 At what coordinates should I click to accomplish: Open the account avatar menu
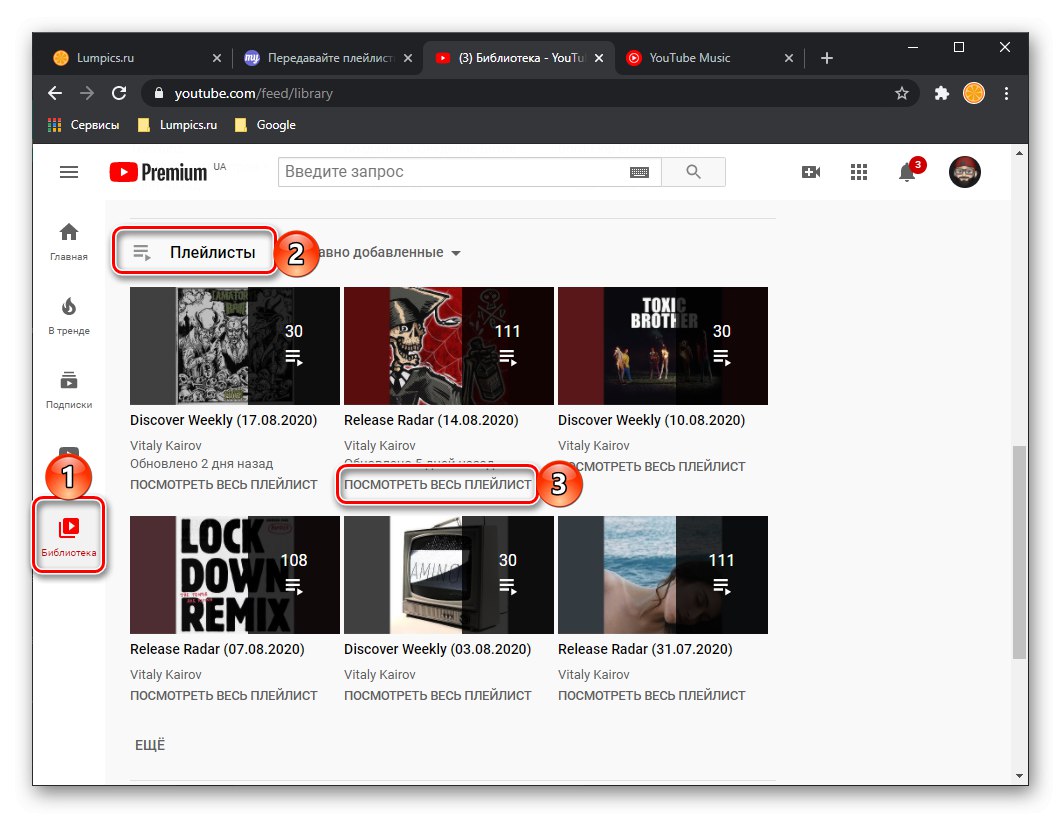[964, 172]
